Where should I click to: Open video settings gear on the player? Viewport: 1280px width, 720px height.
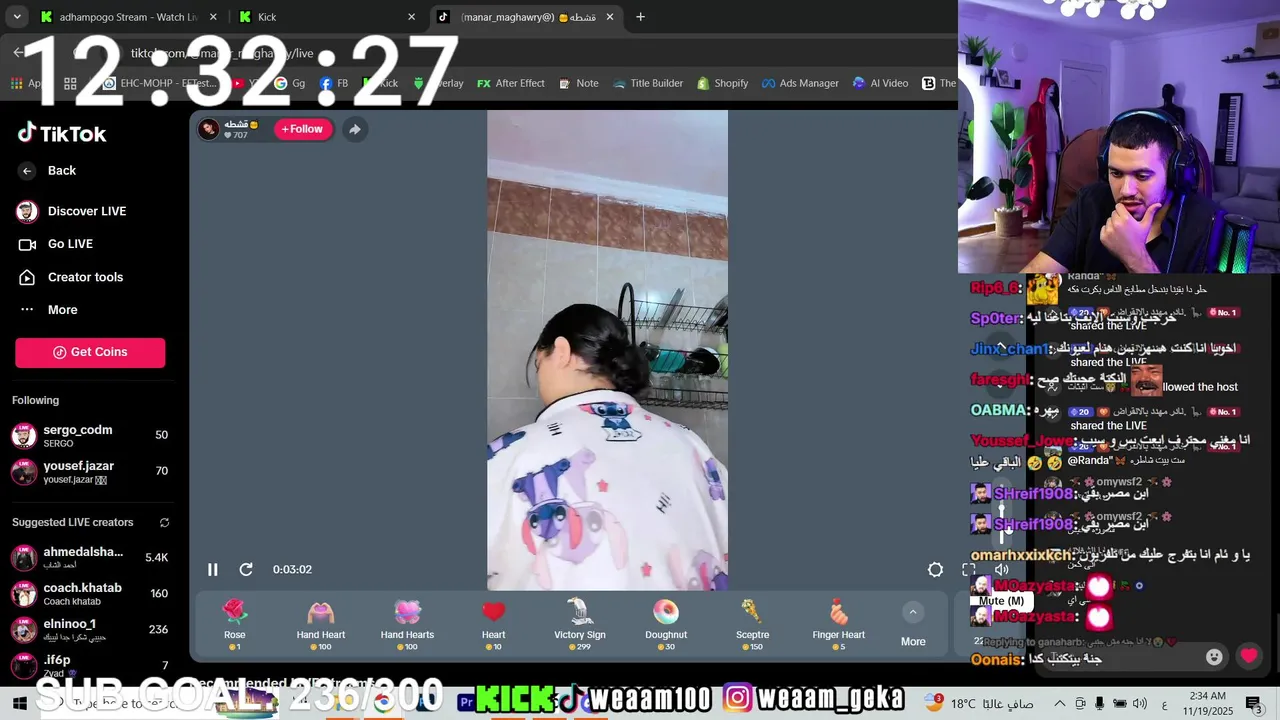point(935,569)
